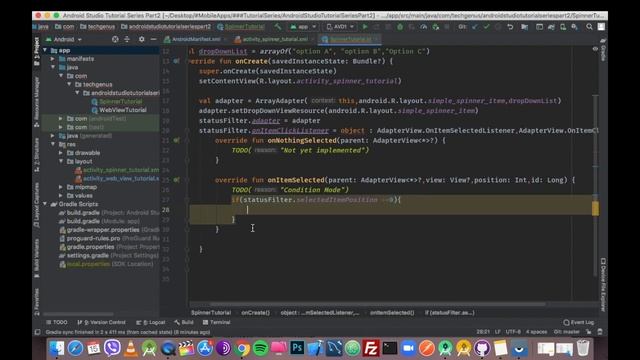Viewport: 640px width, 360px height.
Task: Open WebViewTutorial file in project tree
Action: pyautogui.click(x=119, y=110)
